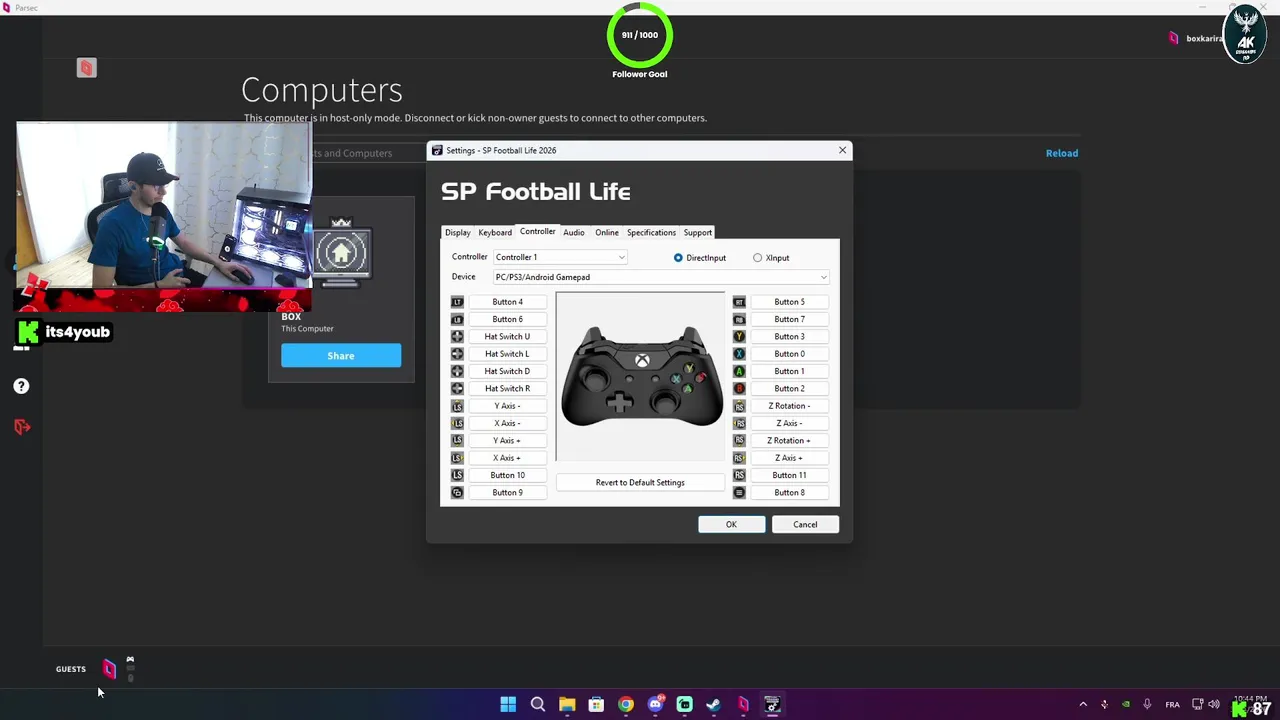
Task: Click the left stick icon beside Y Axis -
Action: 457,406
